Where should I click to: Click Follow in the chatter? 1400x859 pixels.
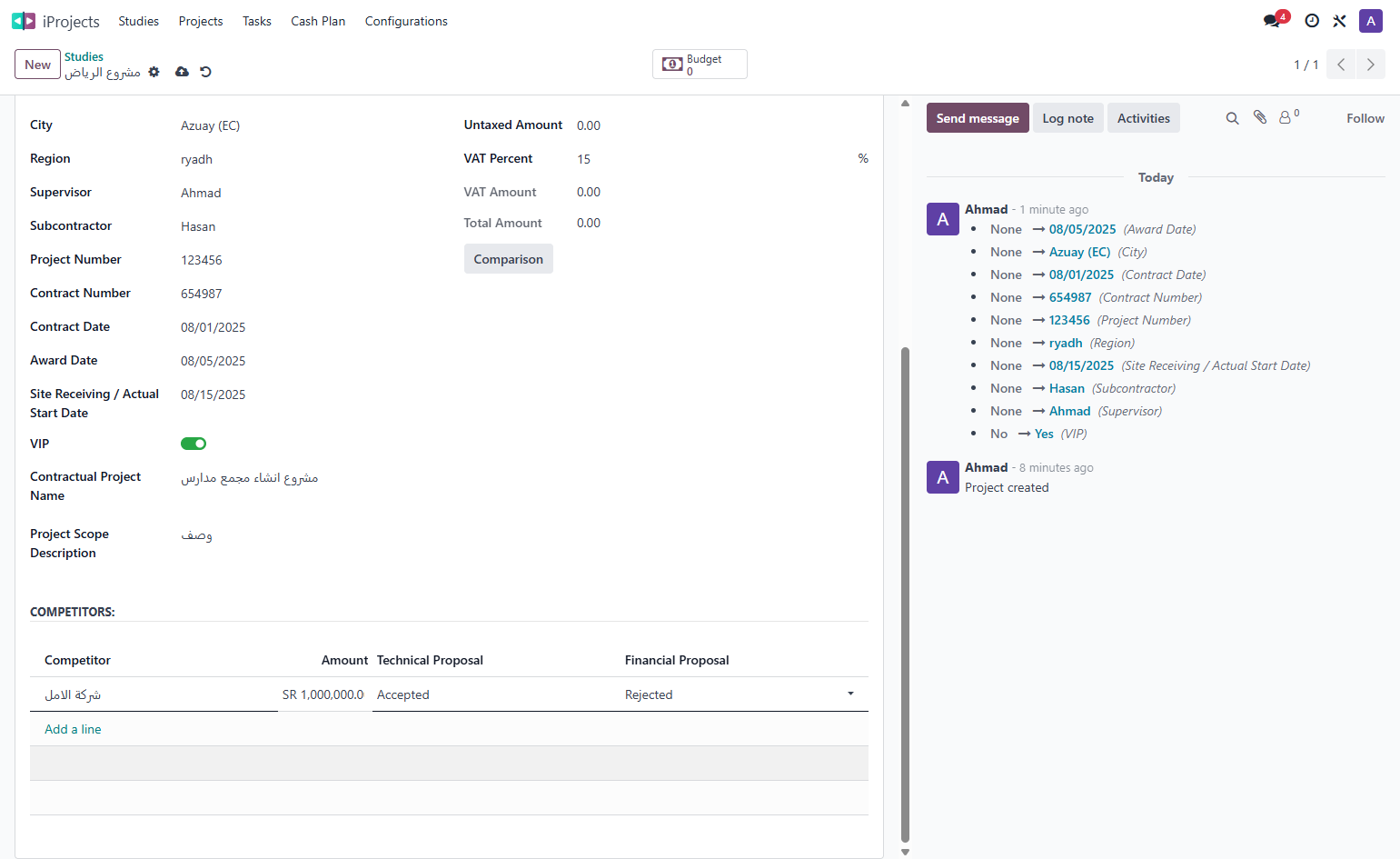tap(1365, 118)
